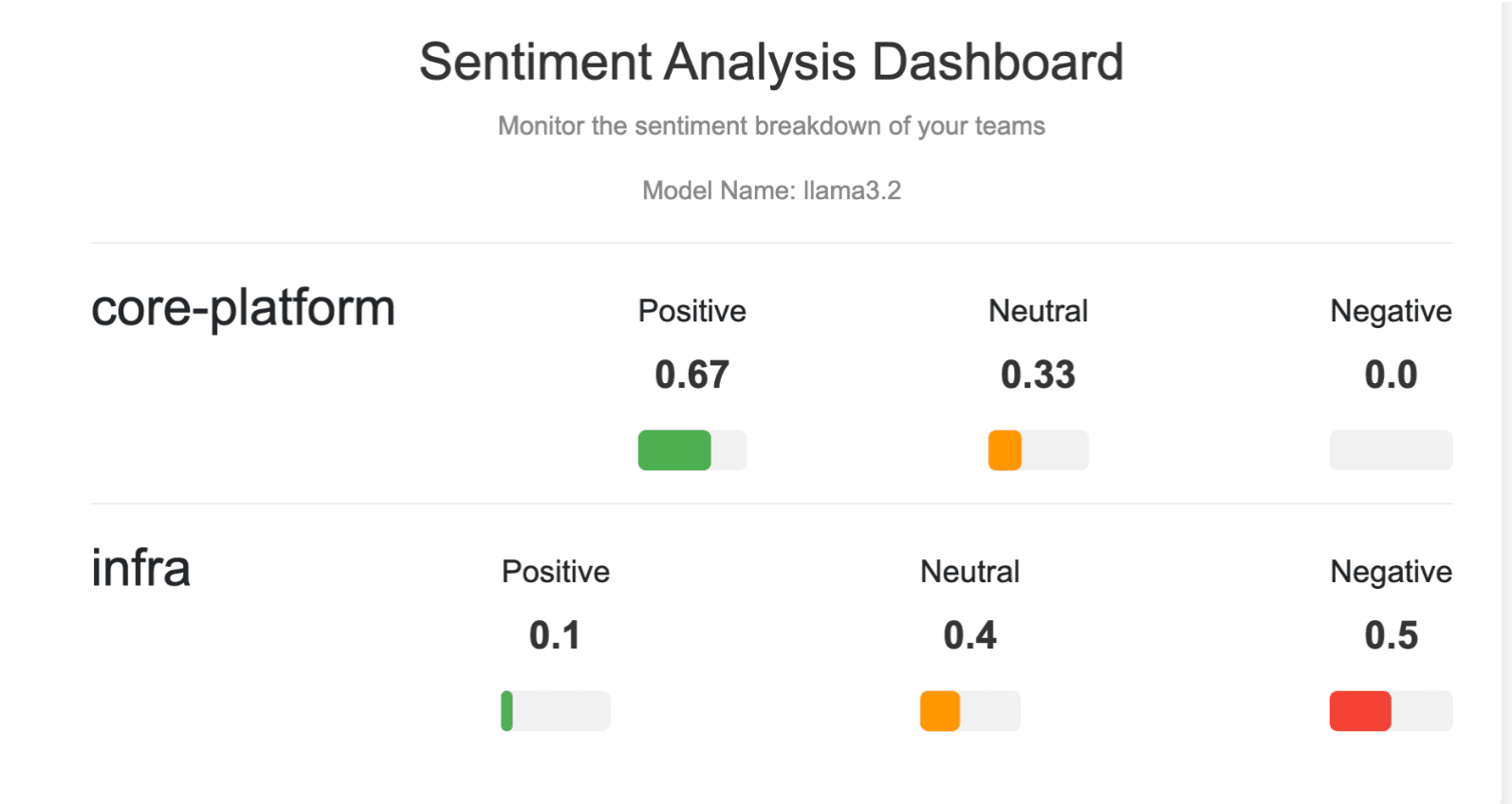Screen dimensions: 1512x804
Task: Click the 'Monitor the sentiment breakdown' subtitle
Action: tap(771, 126)
